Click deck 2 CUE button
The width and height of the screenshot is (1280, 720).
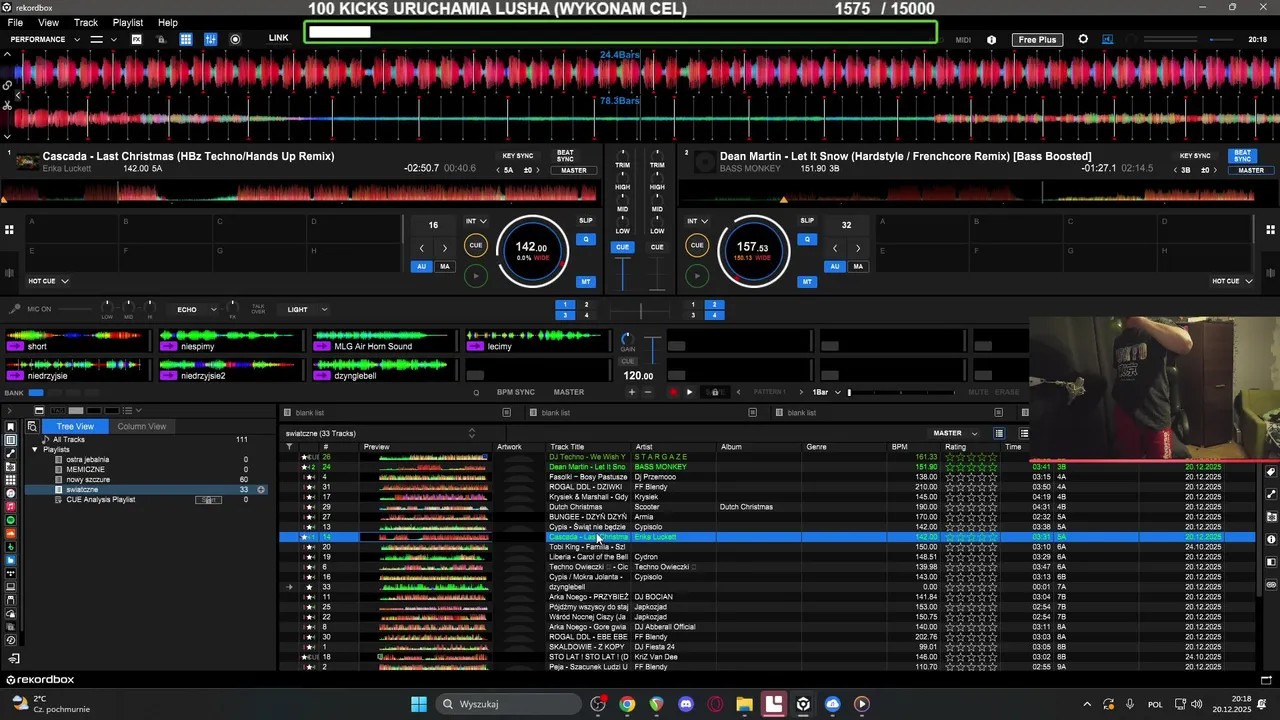(x=697, y=245)
